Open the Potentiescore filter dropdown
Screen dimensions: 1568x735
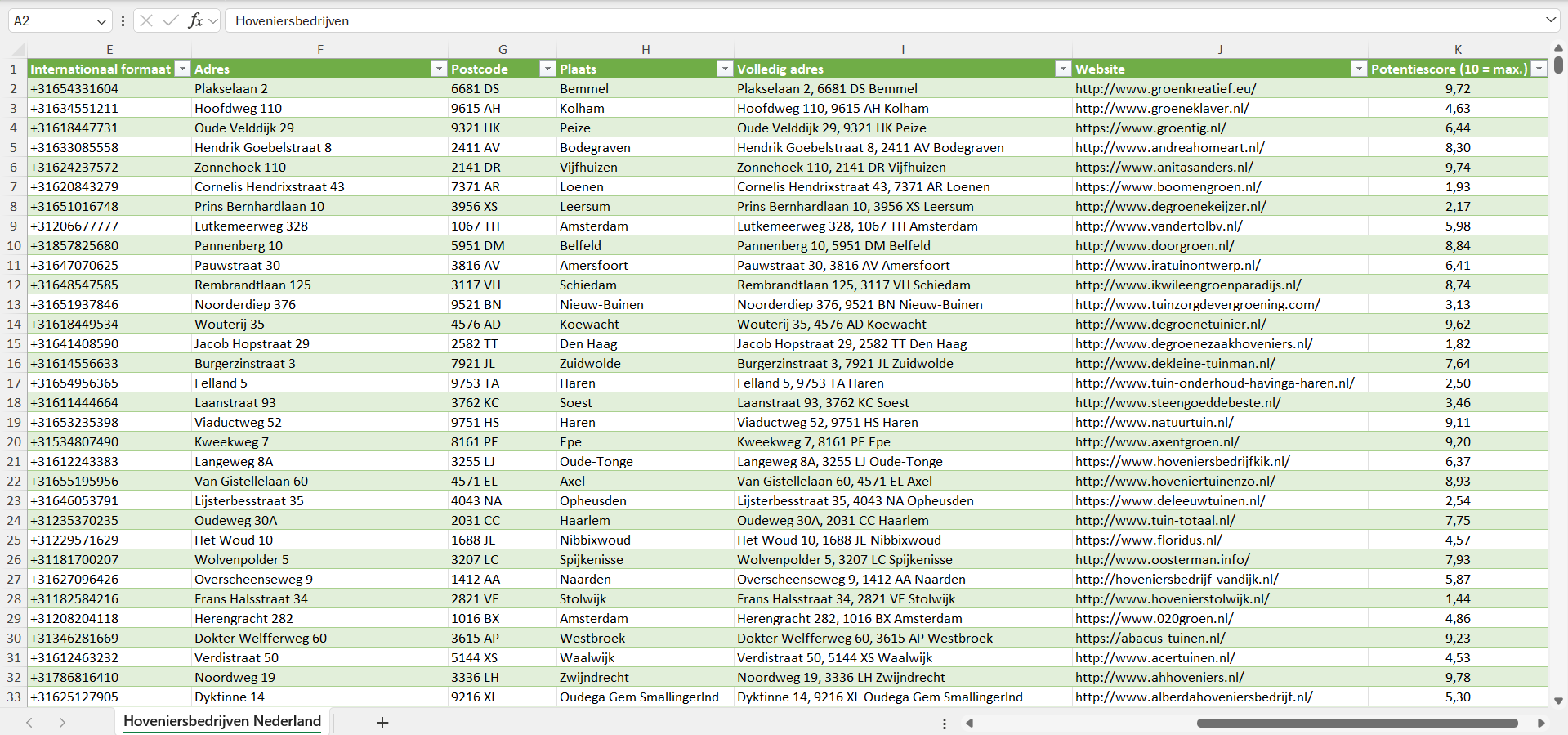[1539, 69]
